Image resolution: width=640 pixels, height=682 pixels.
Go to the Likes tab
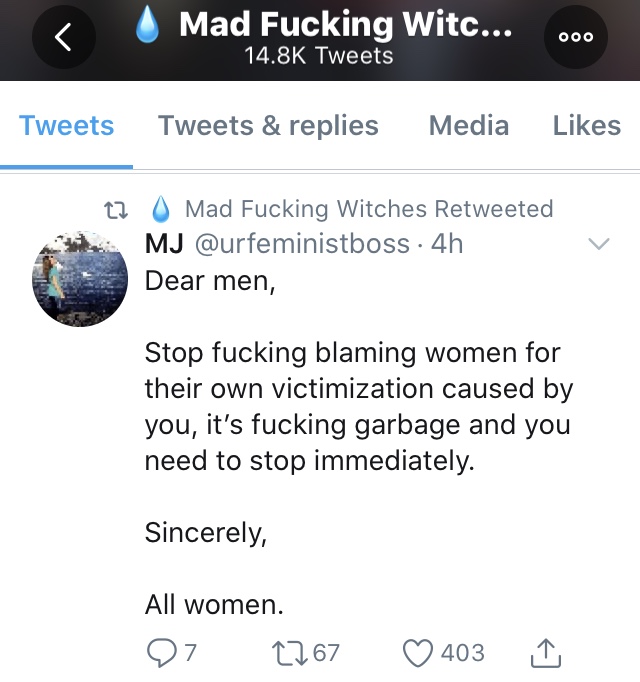point(586,126)
